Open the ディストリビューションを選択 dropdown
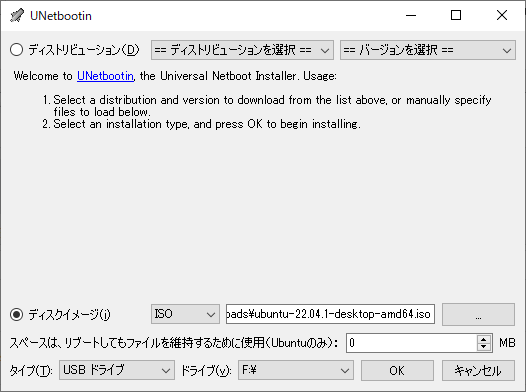This screenshot has width=526, height=392. [242, 50]
